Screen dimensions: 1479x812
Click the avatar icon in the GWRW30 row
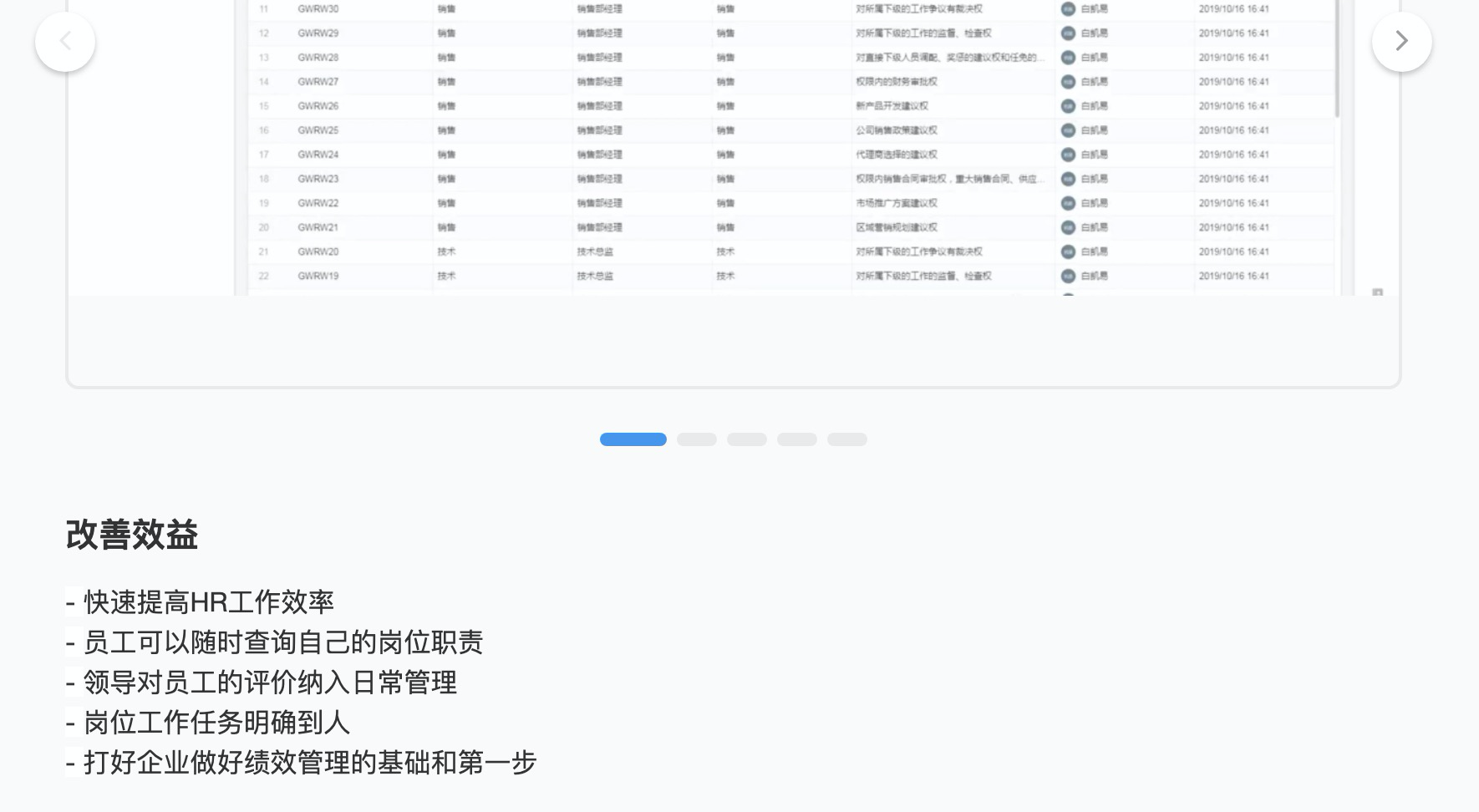1068,9
